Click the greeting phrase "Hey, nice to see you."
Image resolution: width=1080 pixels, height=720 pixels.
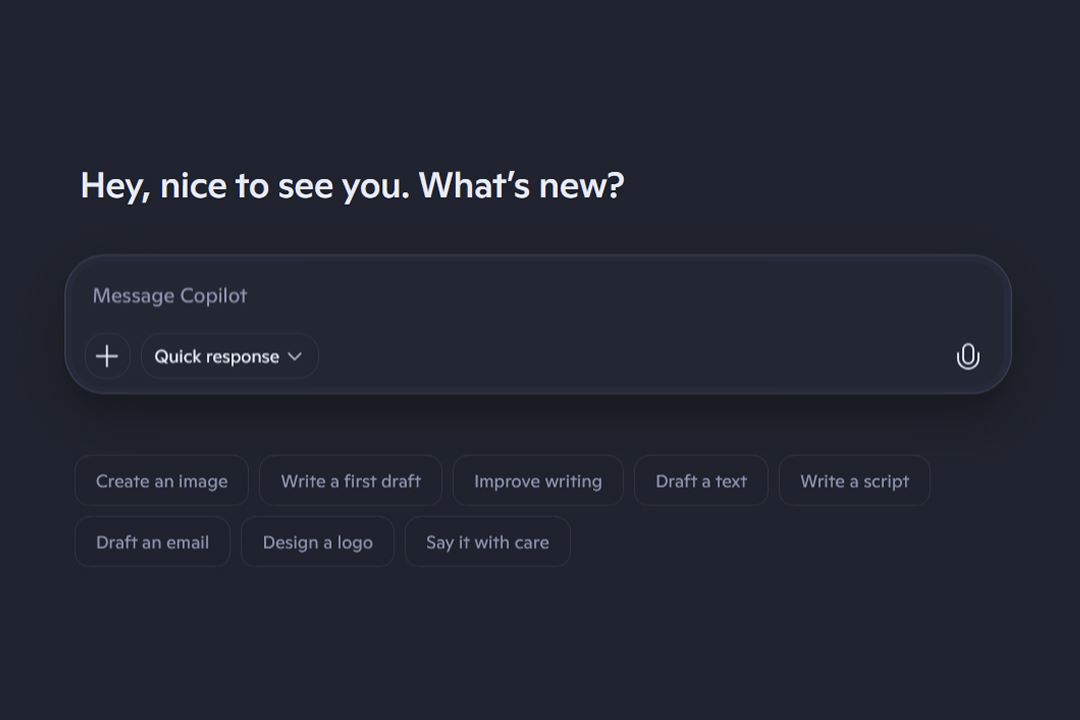245,186
